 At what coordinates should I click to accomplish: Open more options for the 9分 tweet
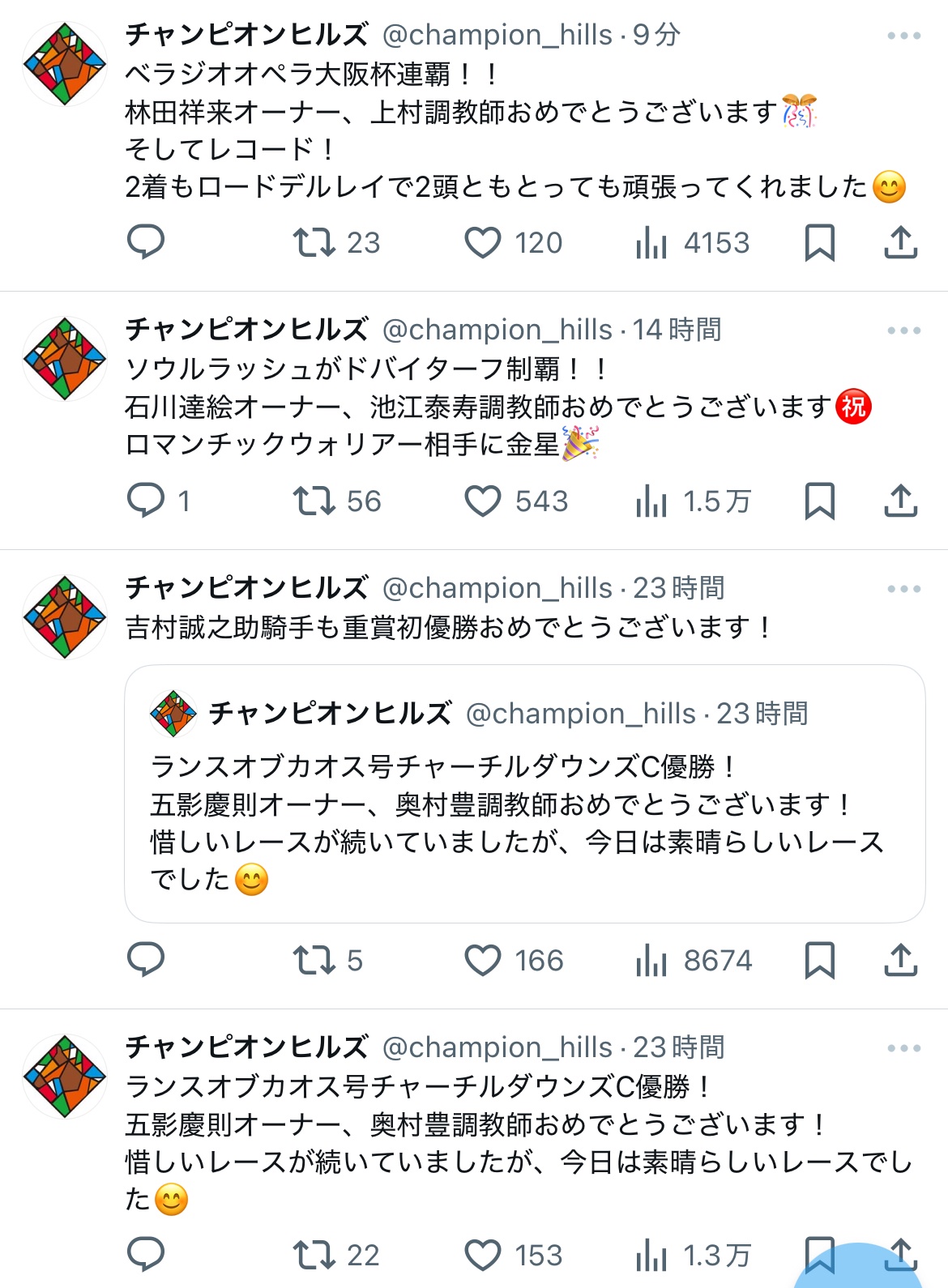point(903,36)
